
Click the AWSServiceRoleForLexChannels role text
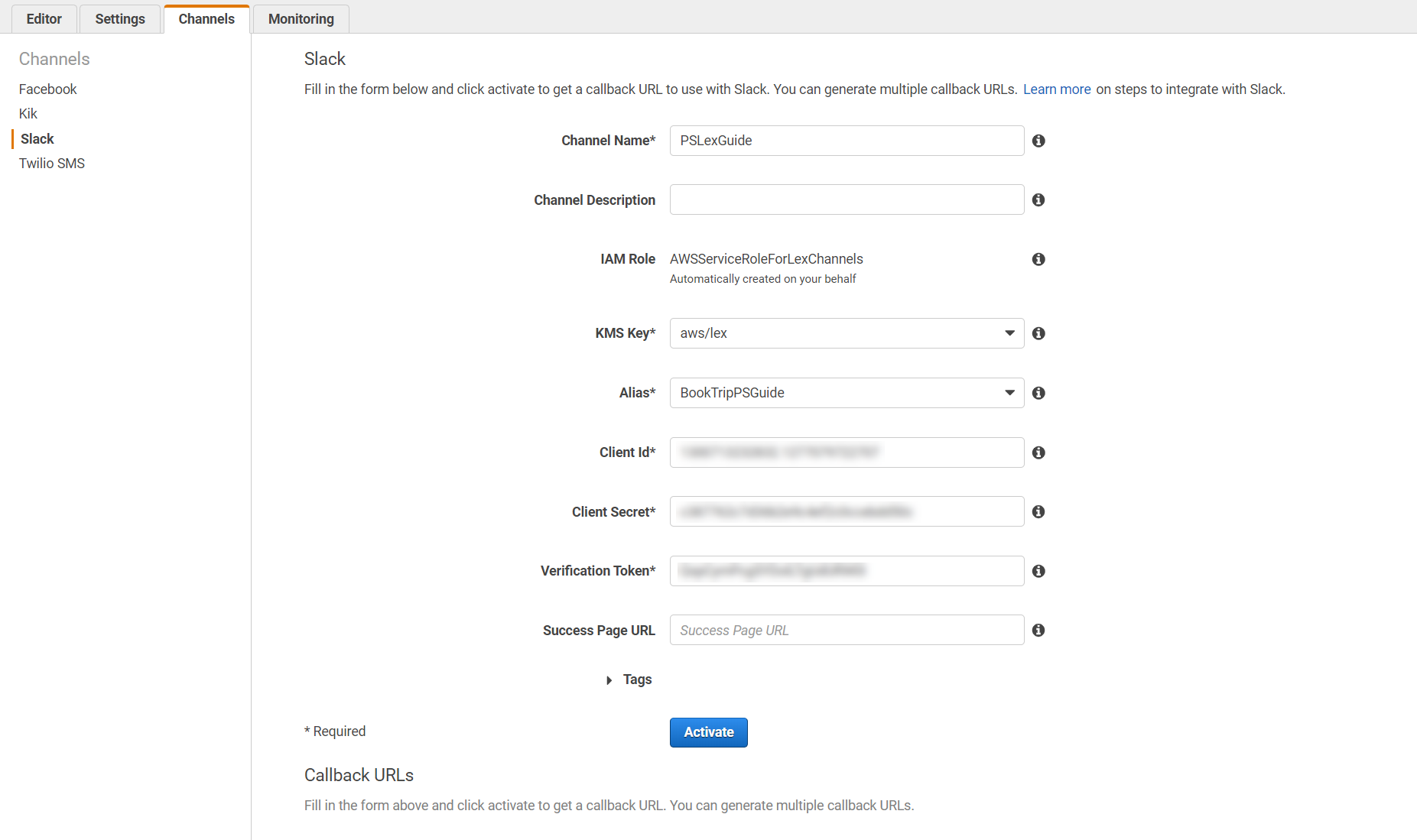[x=766, y=259]
